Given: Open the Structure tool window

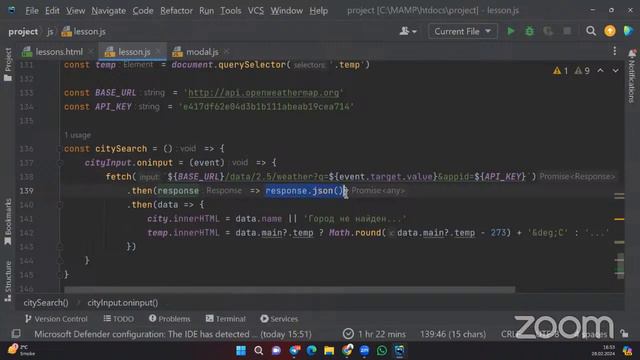Looking at the screenshot, I should pyautogui.click(x=8, y=281).
